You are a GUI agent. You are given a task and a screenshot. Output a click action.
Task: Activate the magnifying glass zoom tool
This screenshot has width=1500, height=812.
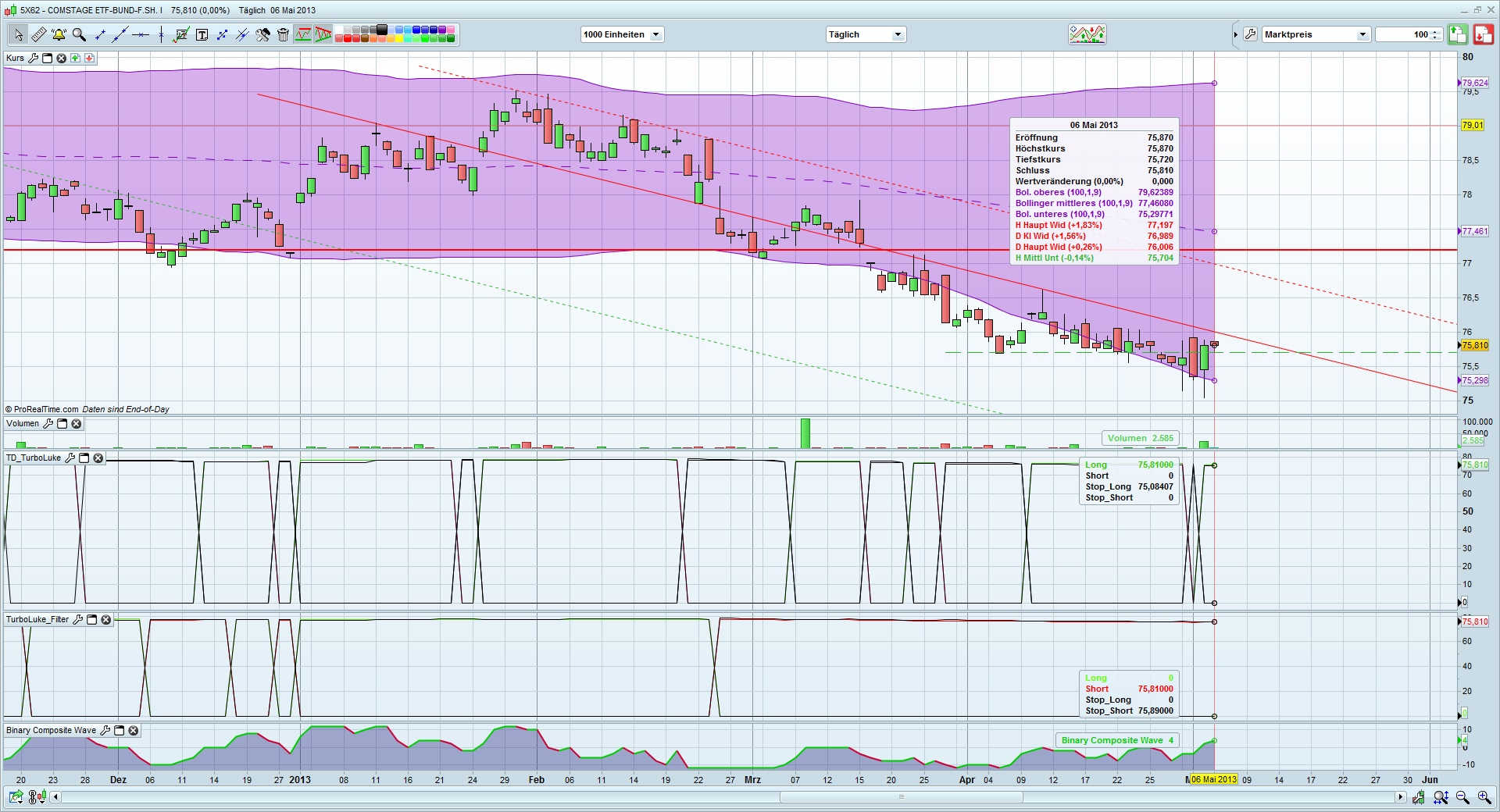[x=79, y=34]
